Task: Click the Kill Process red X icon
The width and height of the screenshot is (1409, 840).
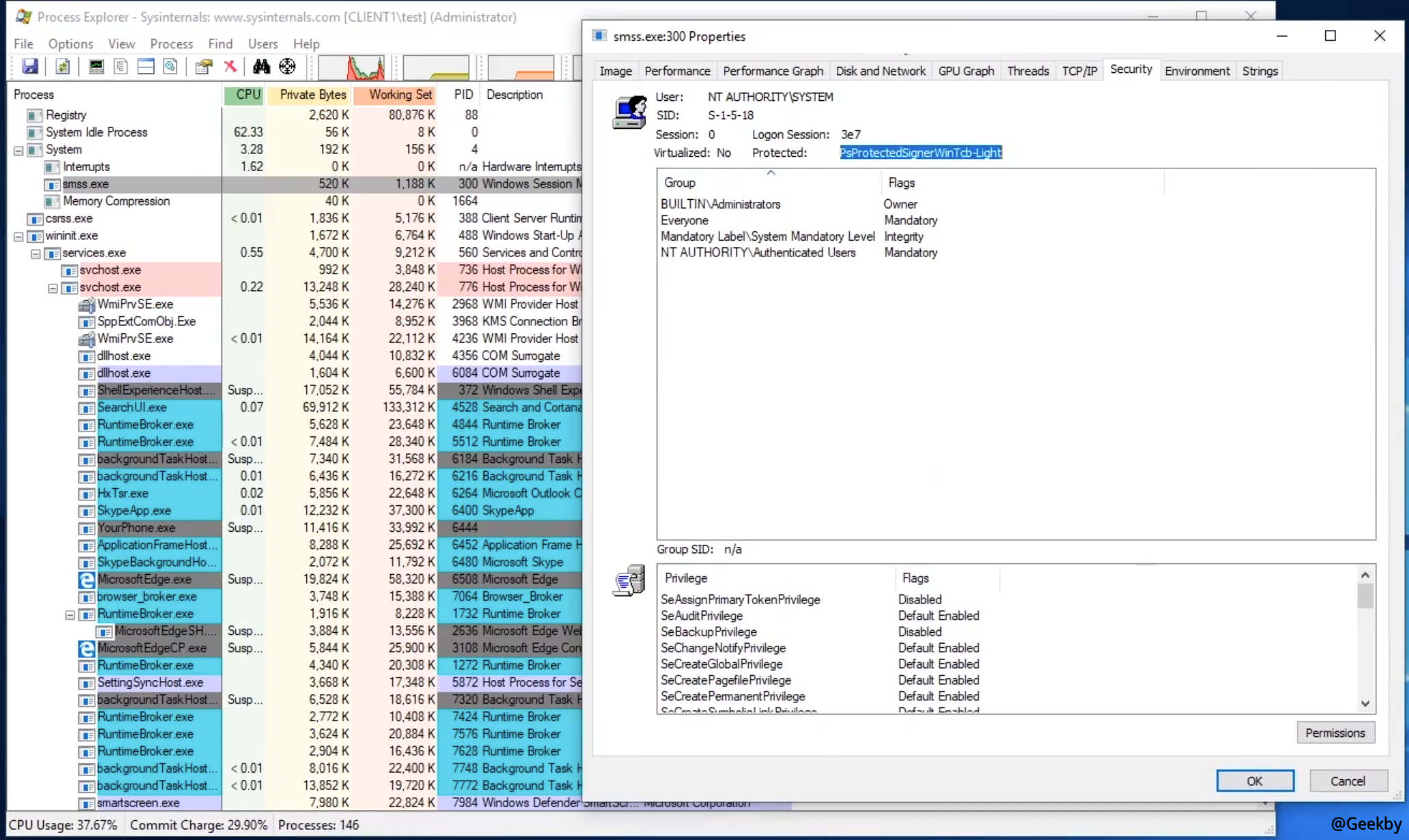Action: click(231, 66)
